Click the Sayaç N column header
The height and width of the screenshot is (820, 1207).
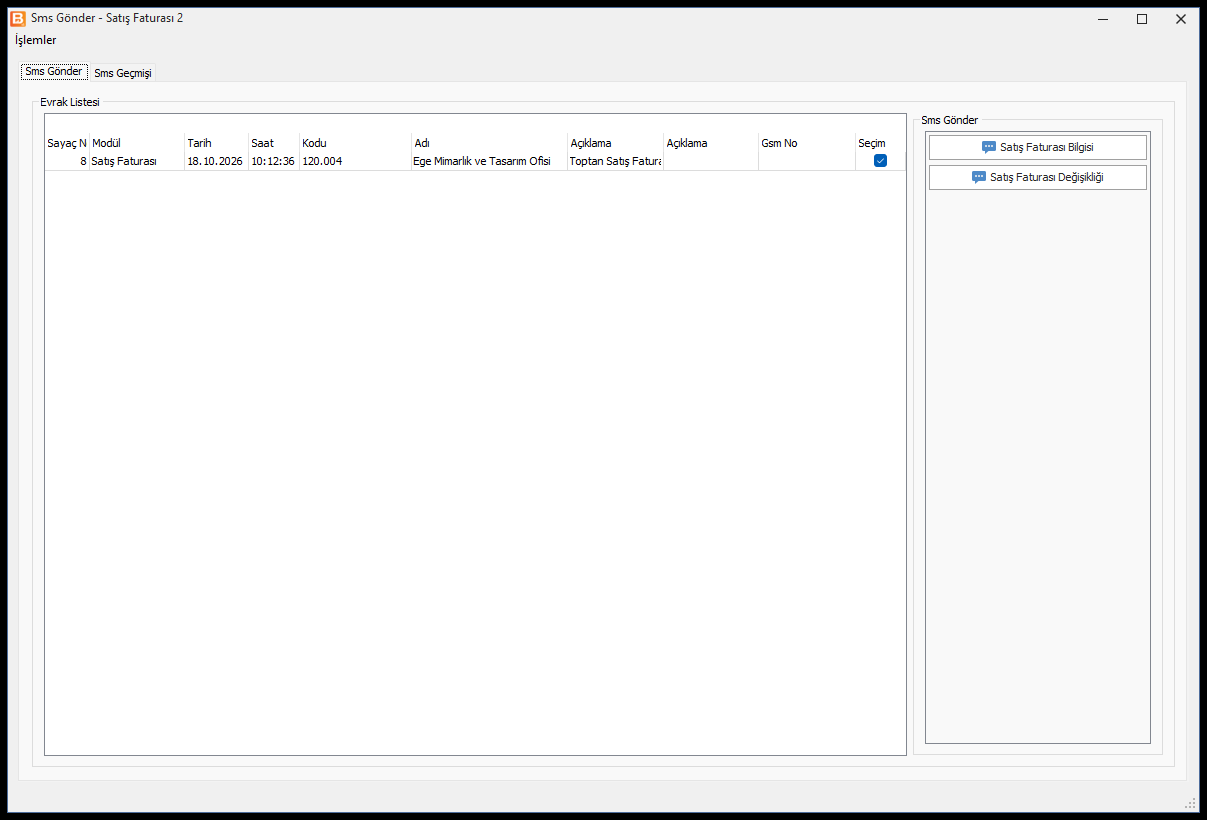tap(67, 143)
